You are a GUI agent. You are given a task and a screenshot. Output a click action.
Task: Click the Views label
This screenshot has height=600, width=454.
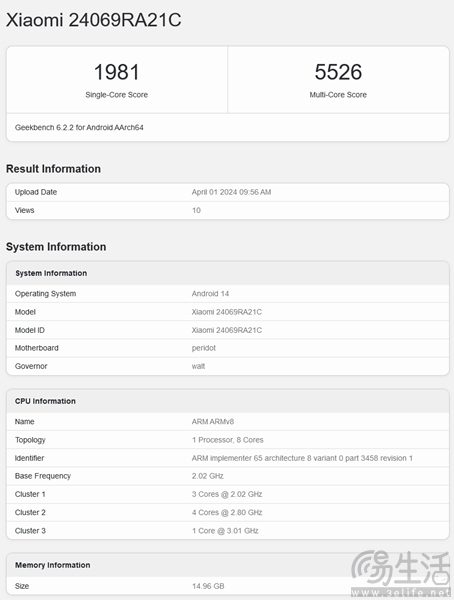click(x=24, y=210)
